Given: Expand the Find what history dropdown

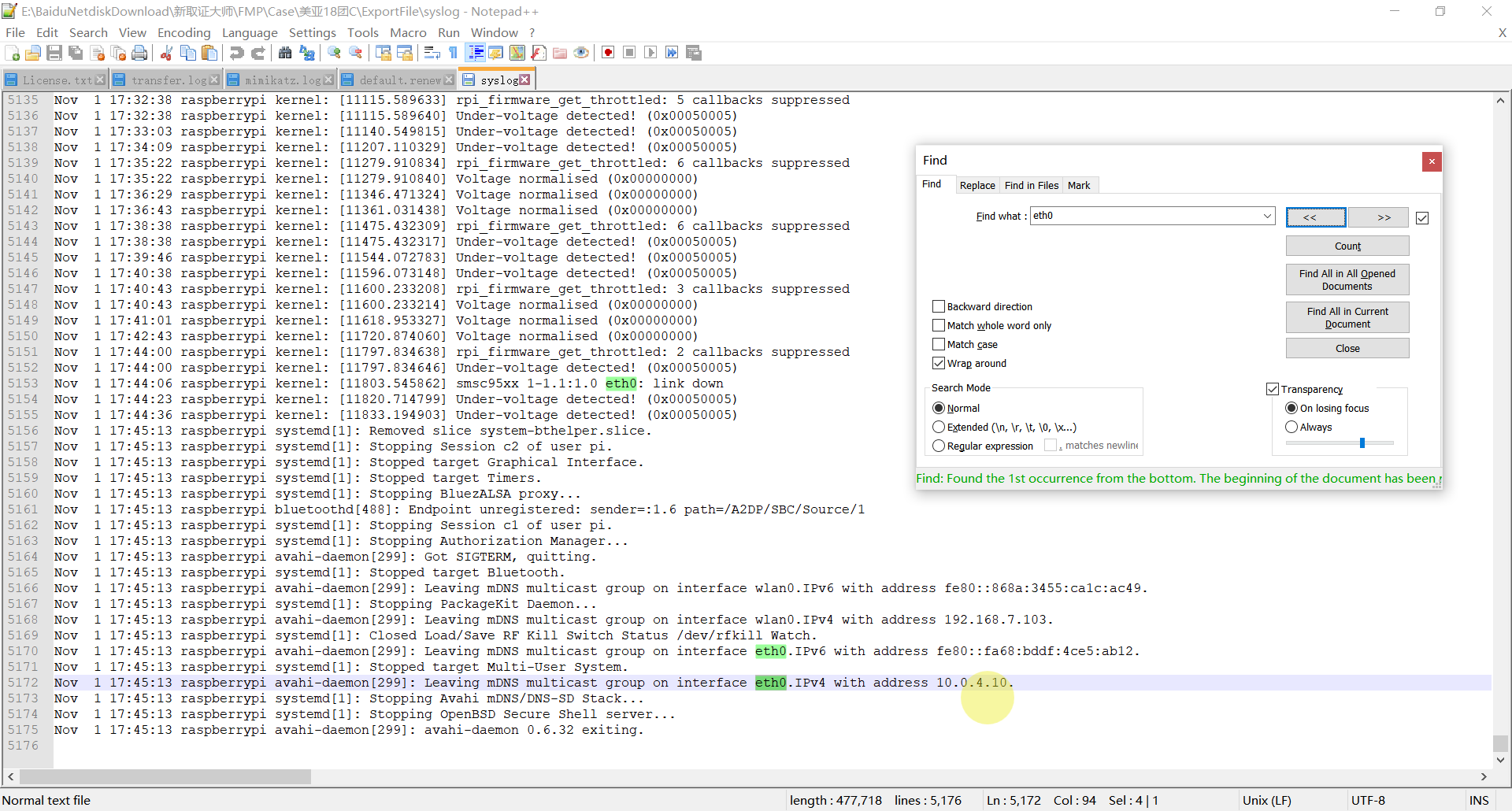Looking at the screenshot, I should pos(1267,216).
